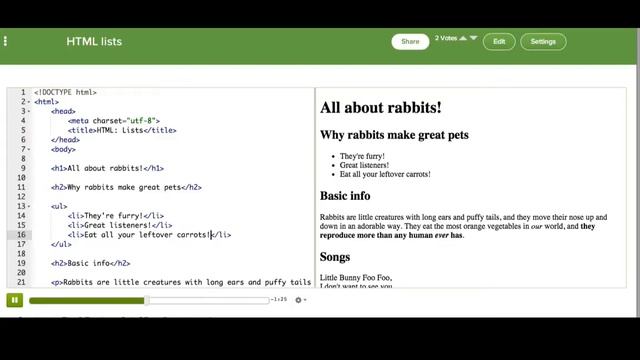Viewport: 640px width, 360px height.
Task: Click 'Great listeners!' bullet in preview
Action: 364,165
